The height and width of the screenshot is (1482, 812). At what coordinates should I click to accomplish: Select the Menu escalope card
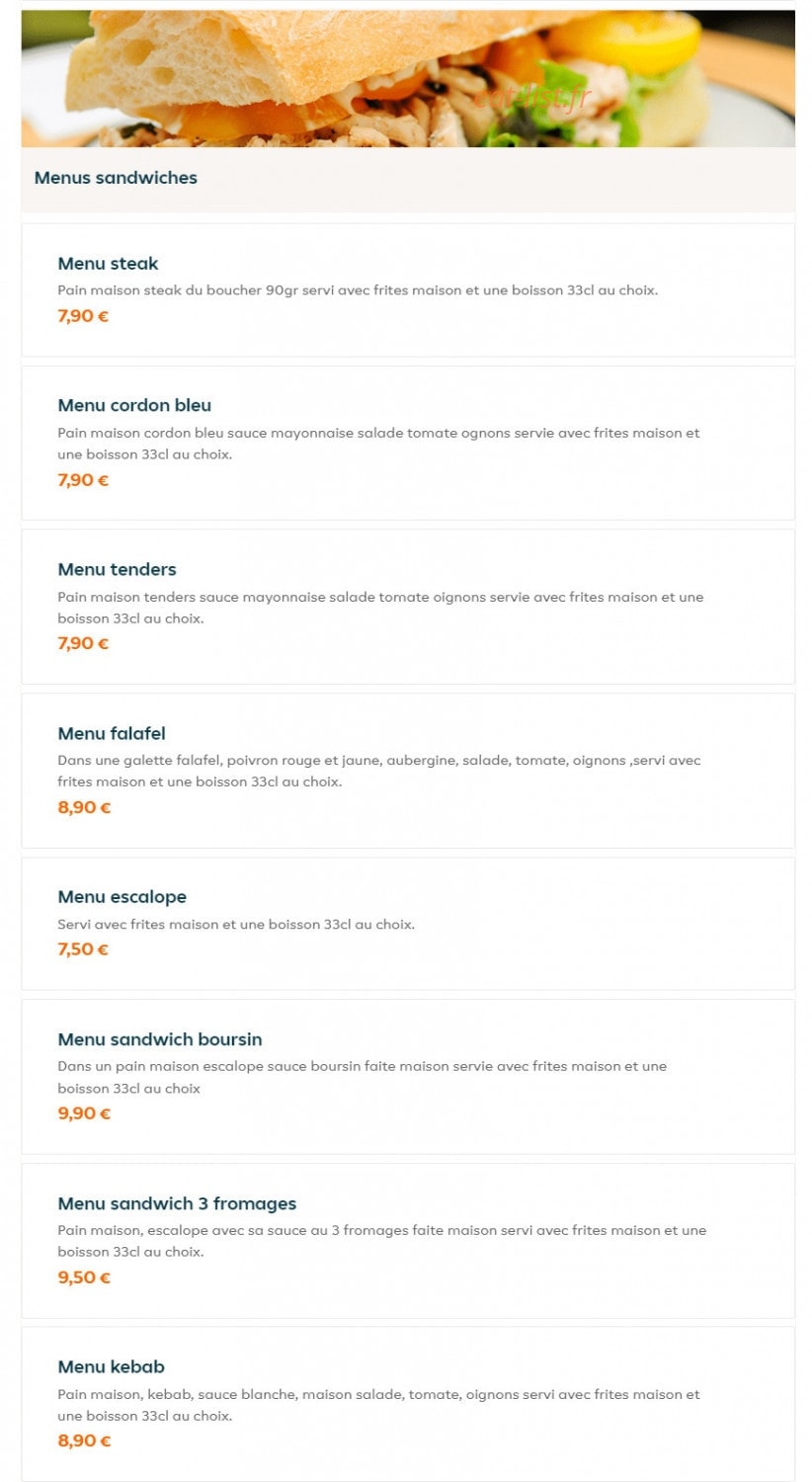click(408, 924)
